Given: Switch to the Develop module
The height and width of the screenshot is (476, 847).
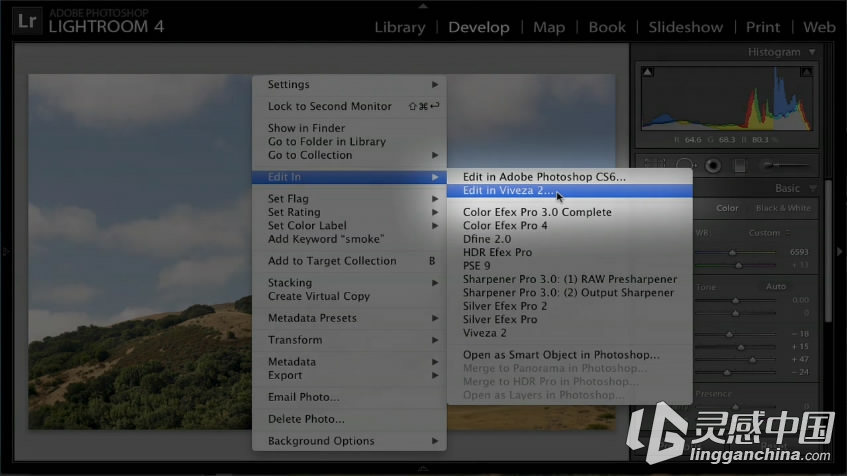Looking at the screenshot, I should point(479,27).
